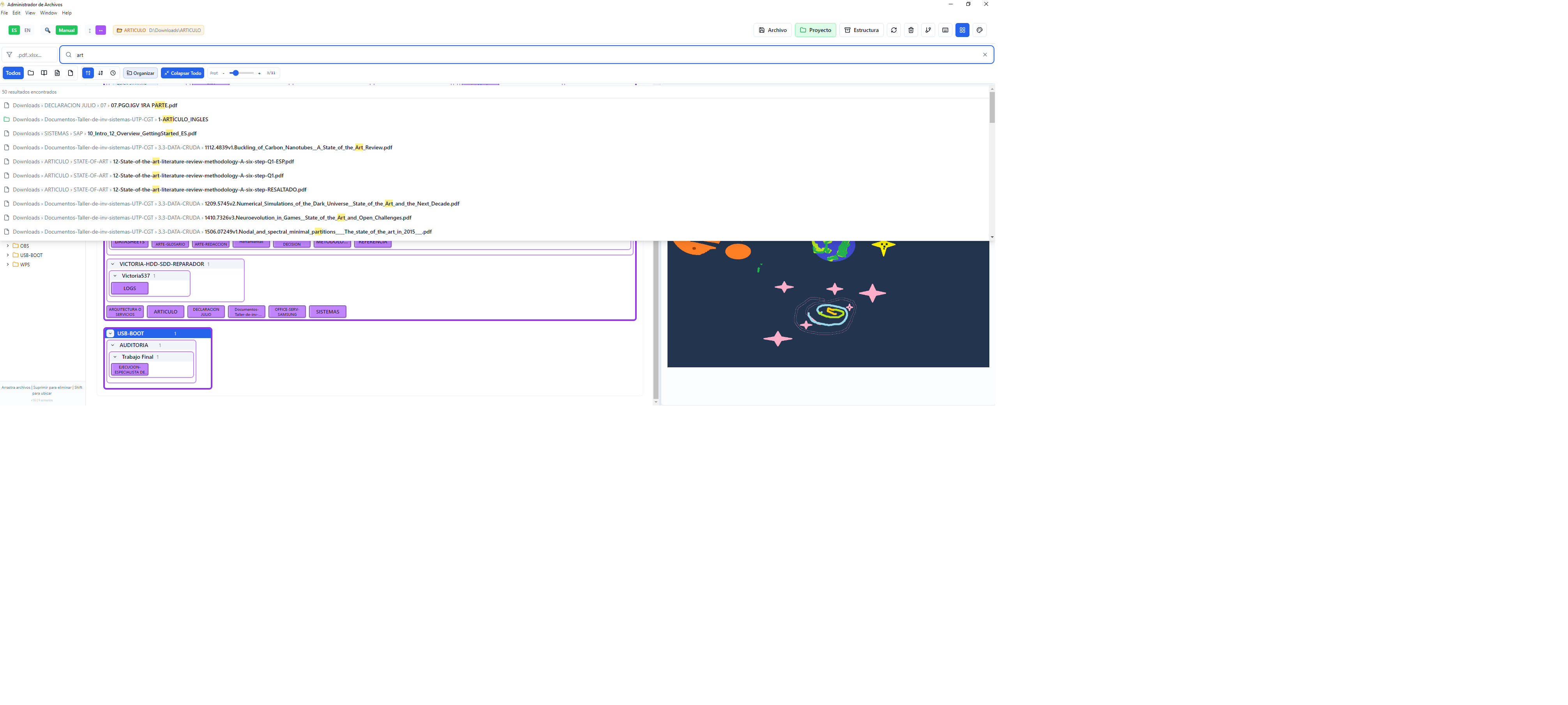Click the descending sort icon
Image resolution: width=1568 pixels, height=705 pixels.
click(101, 73)
